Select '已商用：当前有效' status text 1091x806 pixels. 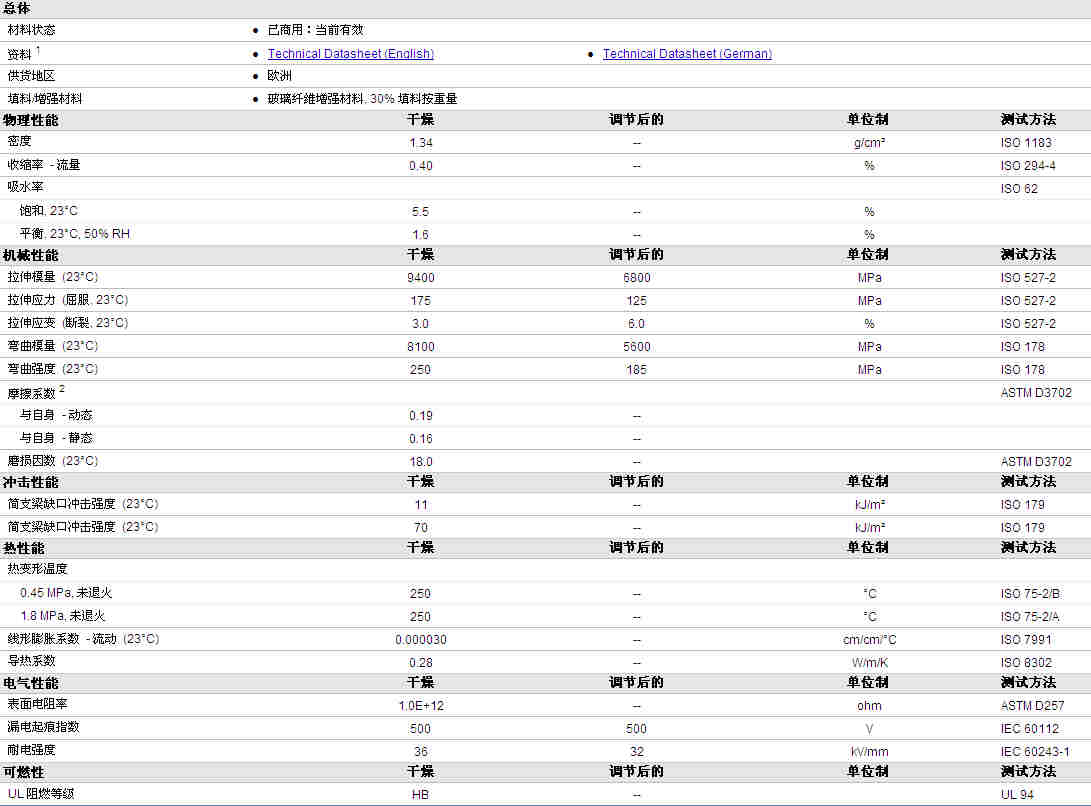(x=315, y=30)
